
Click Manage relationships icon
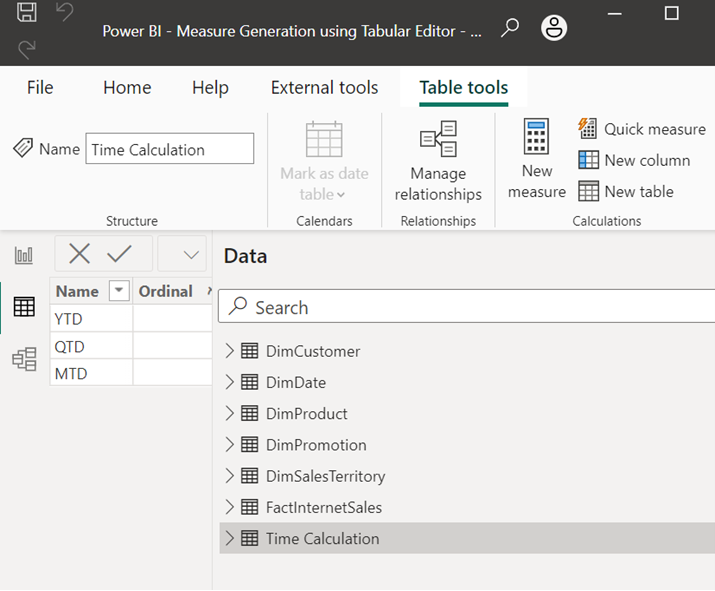point(438,140)
